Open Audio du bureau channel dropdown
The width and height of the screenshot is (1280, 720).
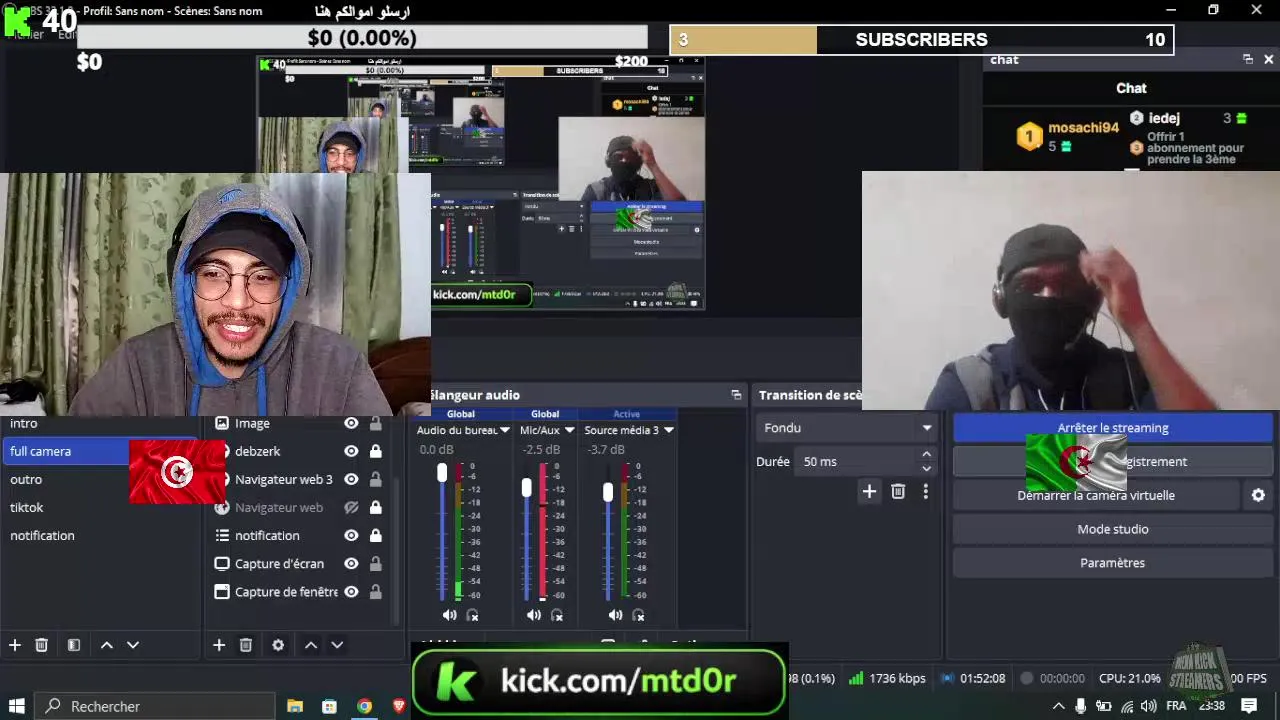(x=505, y=430)
